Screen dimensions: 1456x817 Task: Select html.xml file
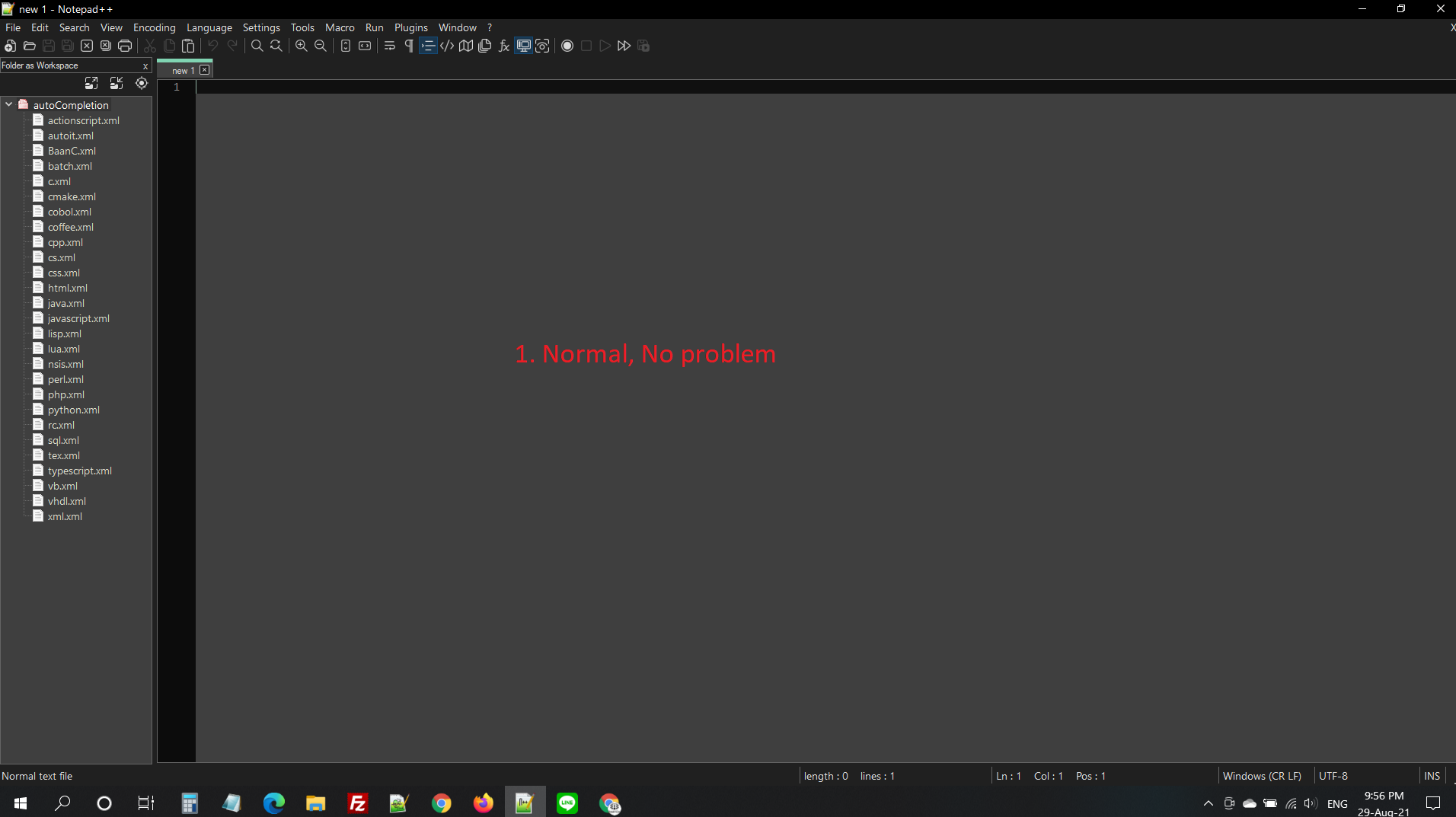coord(68,288)
